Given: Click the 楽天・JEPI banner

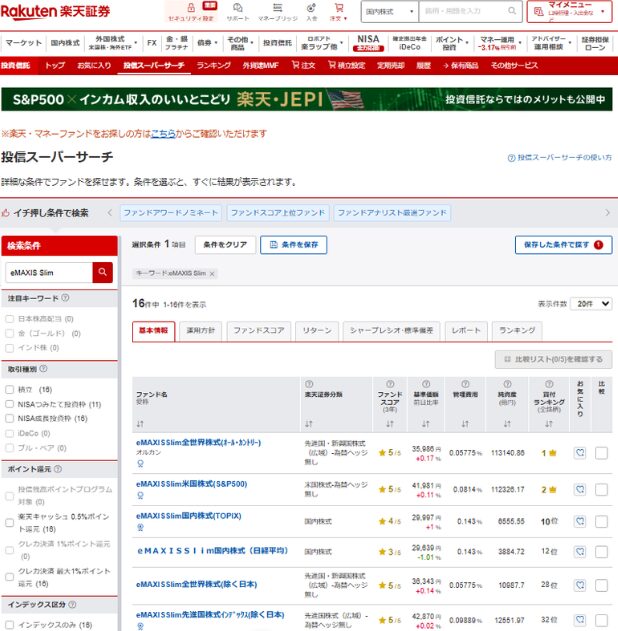Looking at the screenshot, I should coord(307,99).
